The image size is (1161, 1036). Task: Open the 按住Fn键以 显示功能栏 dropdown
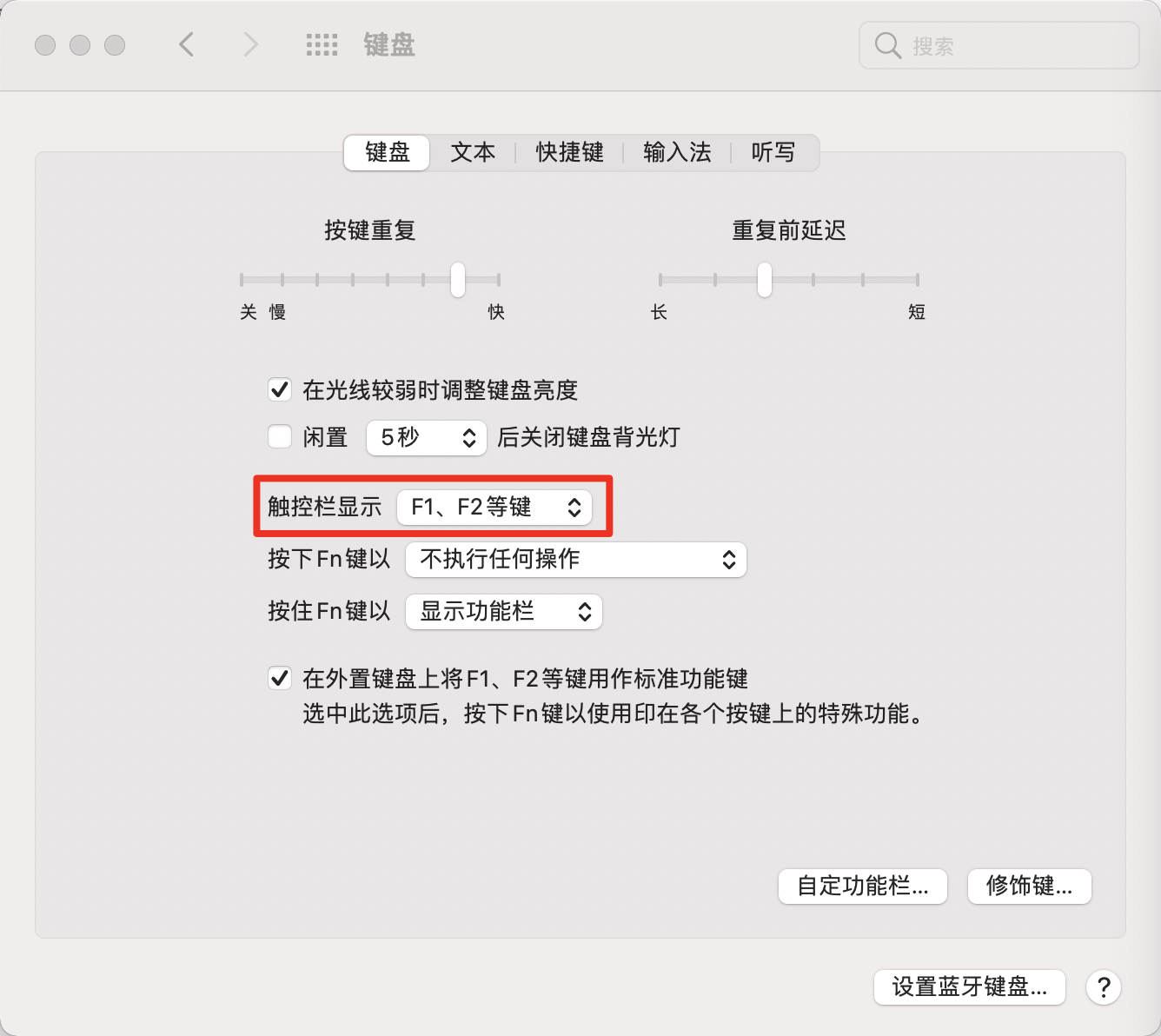[x=504, y=612]
